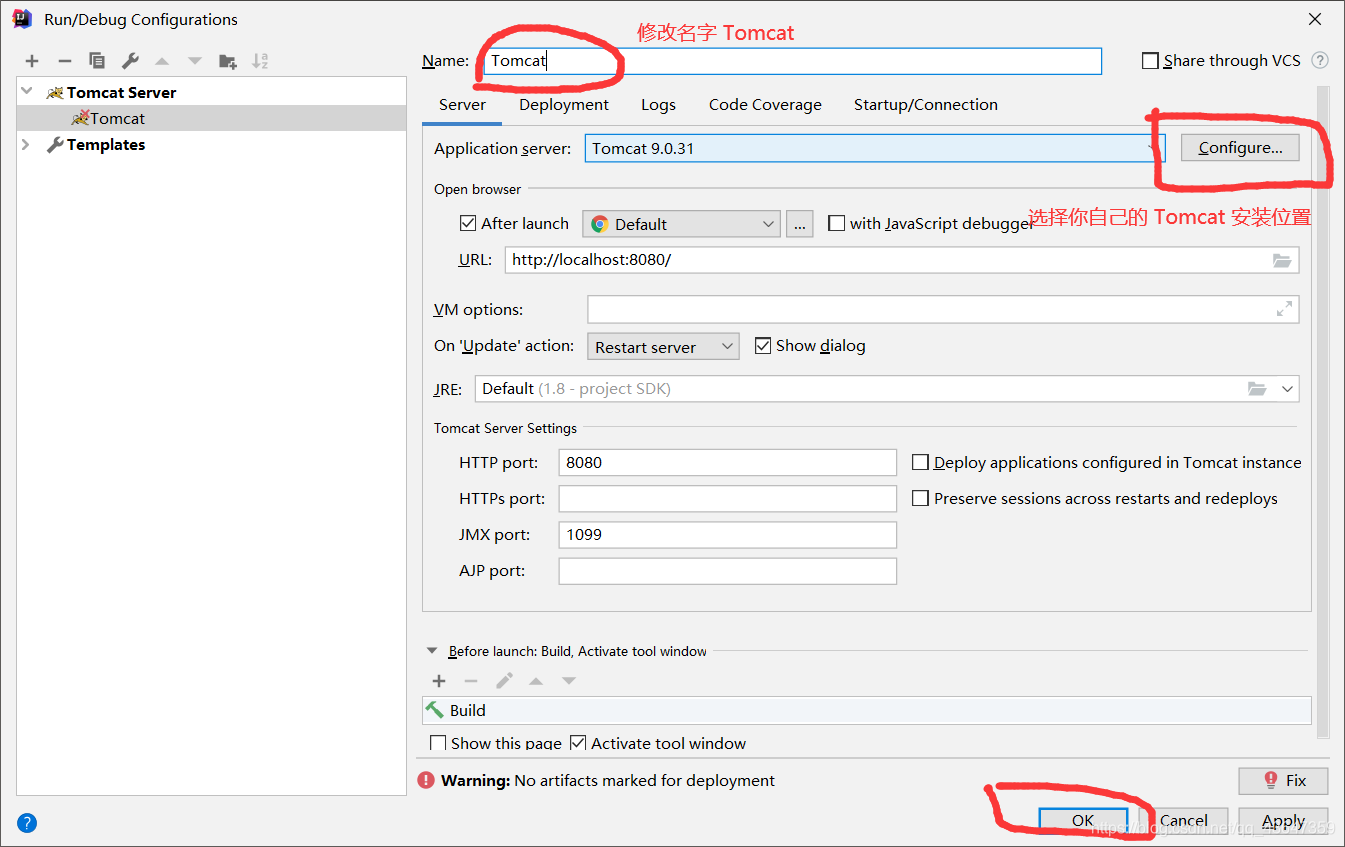The width and height of the screenshot is (1345, 847).
Task: Click the JMX port field
Action: pos(727,535)
